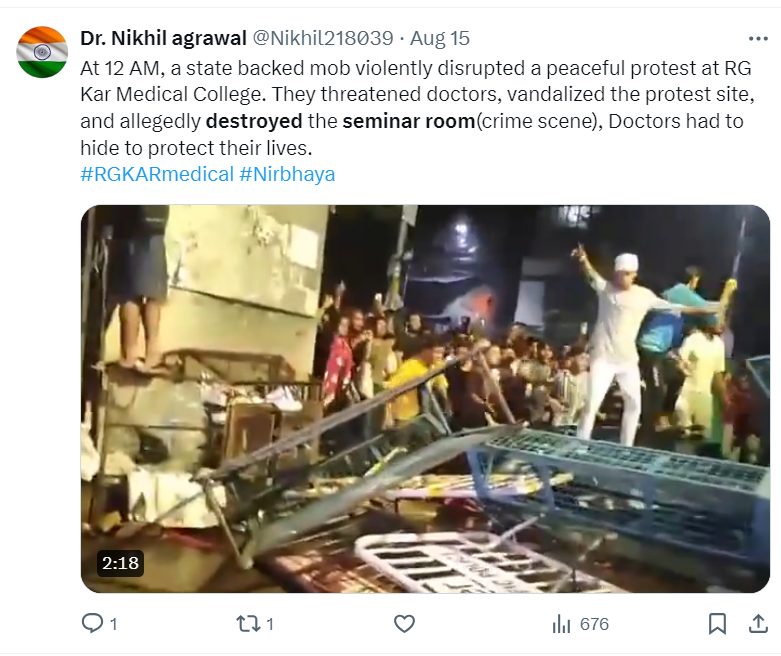
Task: Click the 676 views count
Action: tap(594, 624)
